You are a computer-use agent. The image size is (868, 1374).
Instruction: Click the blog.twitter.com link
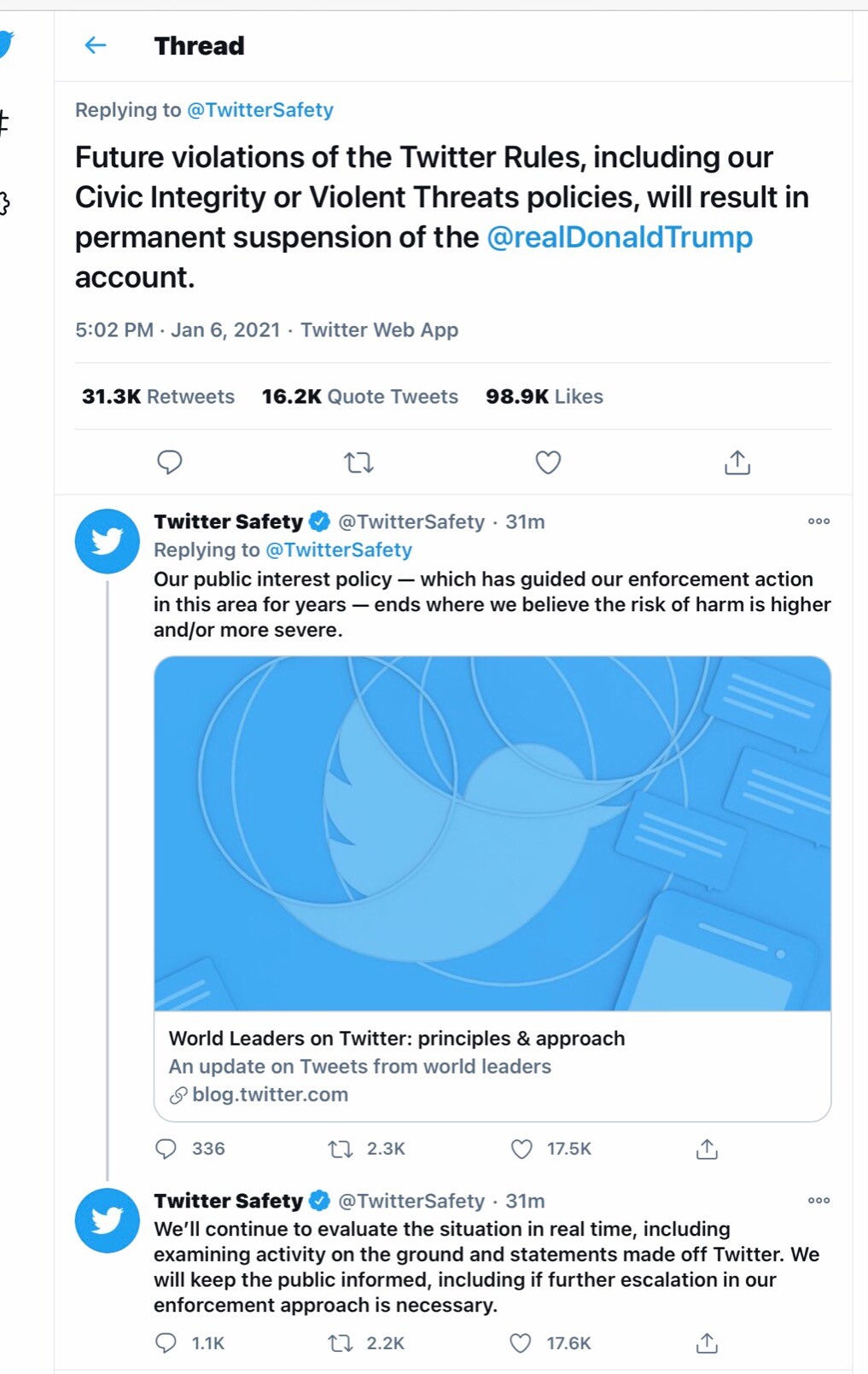click(270, 1095)
